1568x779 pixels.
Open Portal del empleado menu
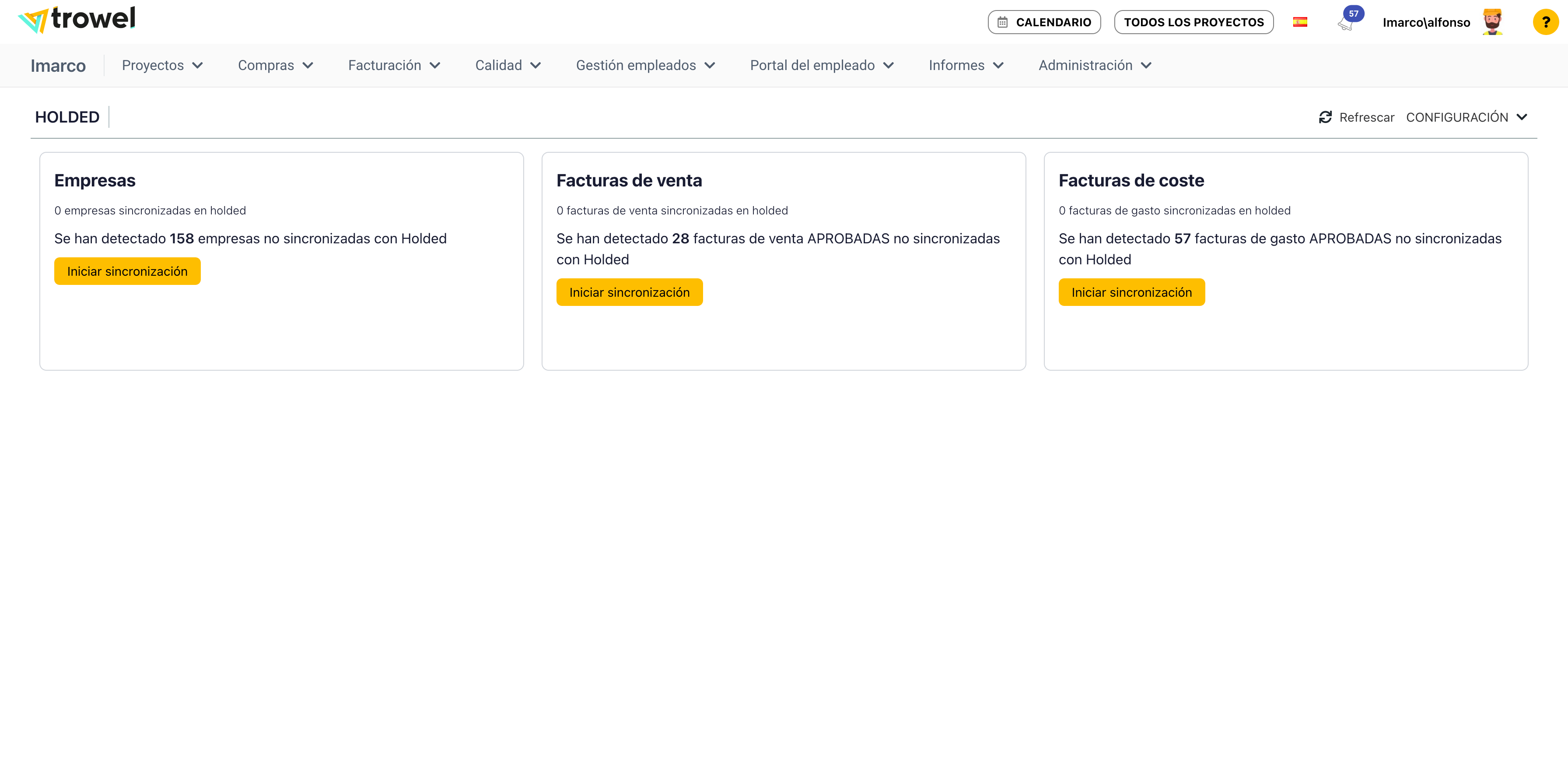(822, 66)
